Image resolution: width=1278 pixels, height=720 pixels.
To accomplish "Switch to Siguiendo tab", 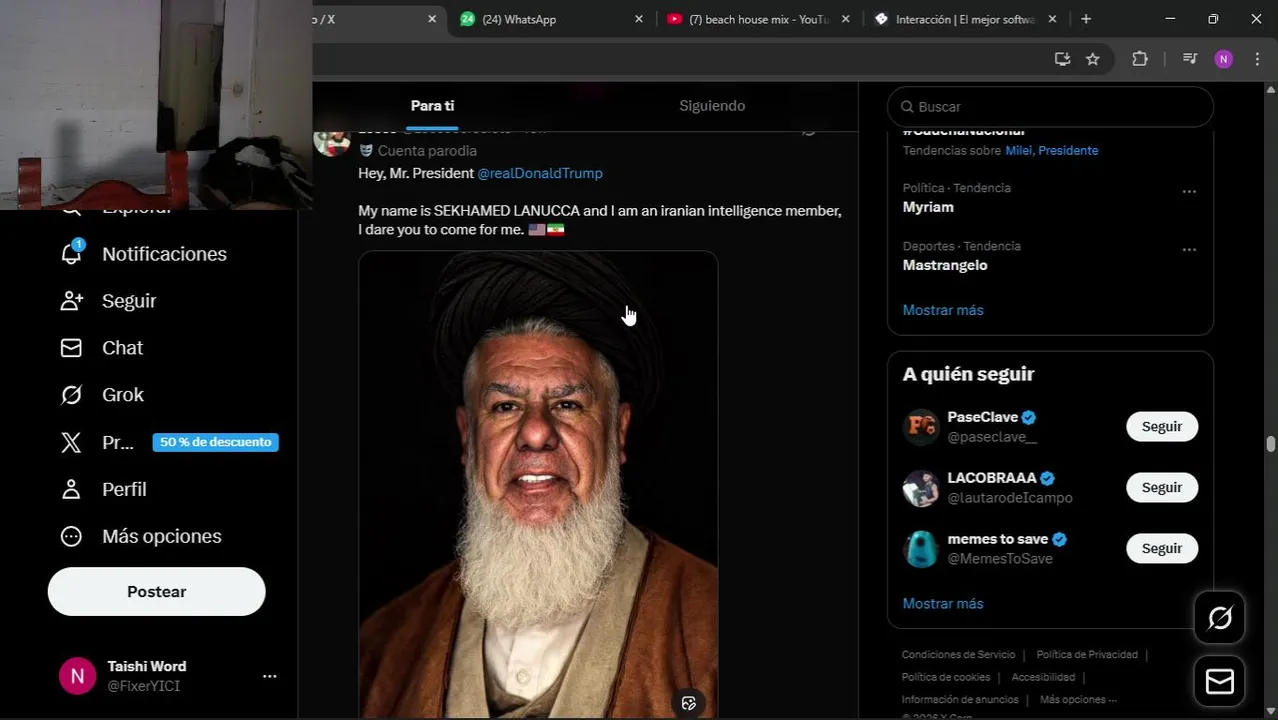I will click(x=712, y=106).
